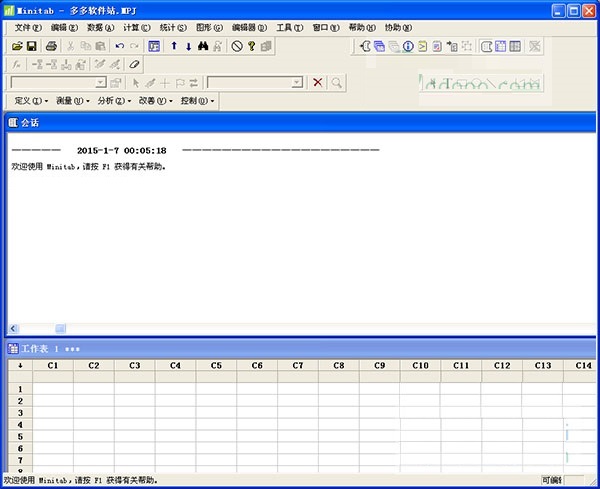Click the red X delete icon
This screenshot has width=600, height=489.
click(318, 82)
